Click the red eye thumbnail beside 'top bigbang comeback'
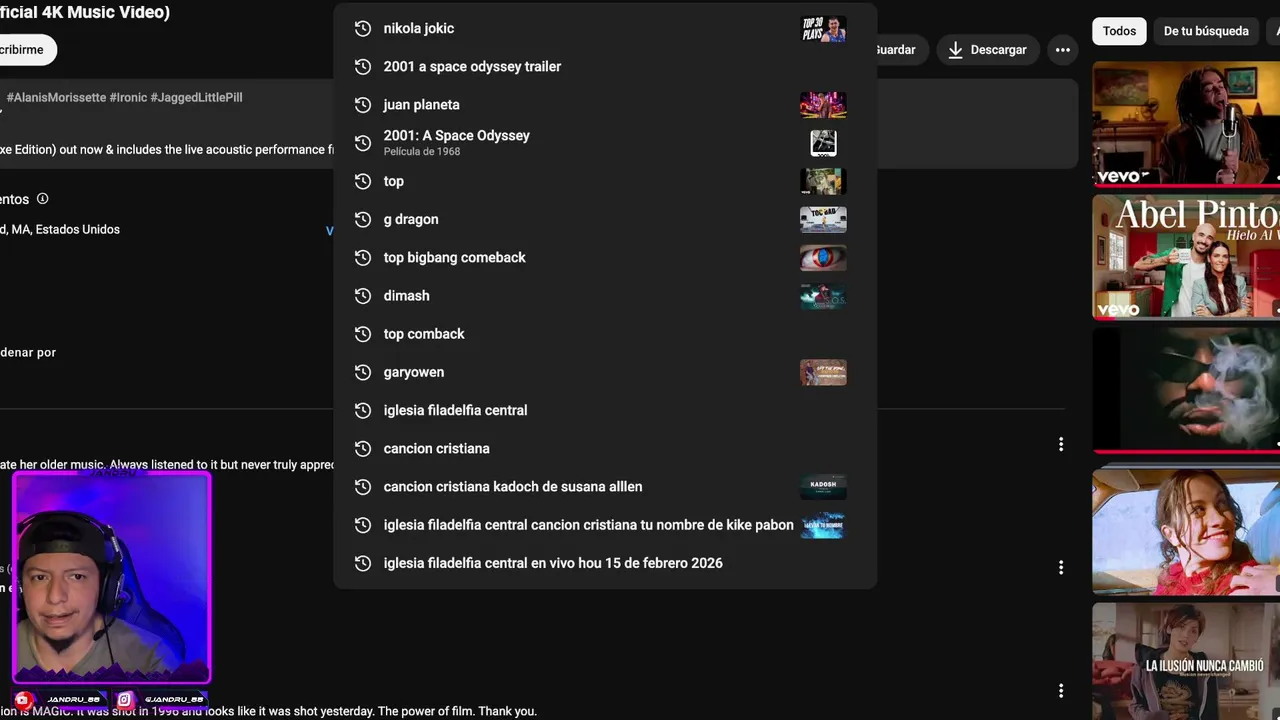The image size is (1280, 720). click(823, 258)
